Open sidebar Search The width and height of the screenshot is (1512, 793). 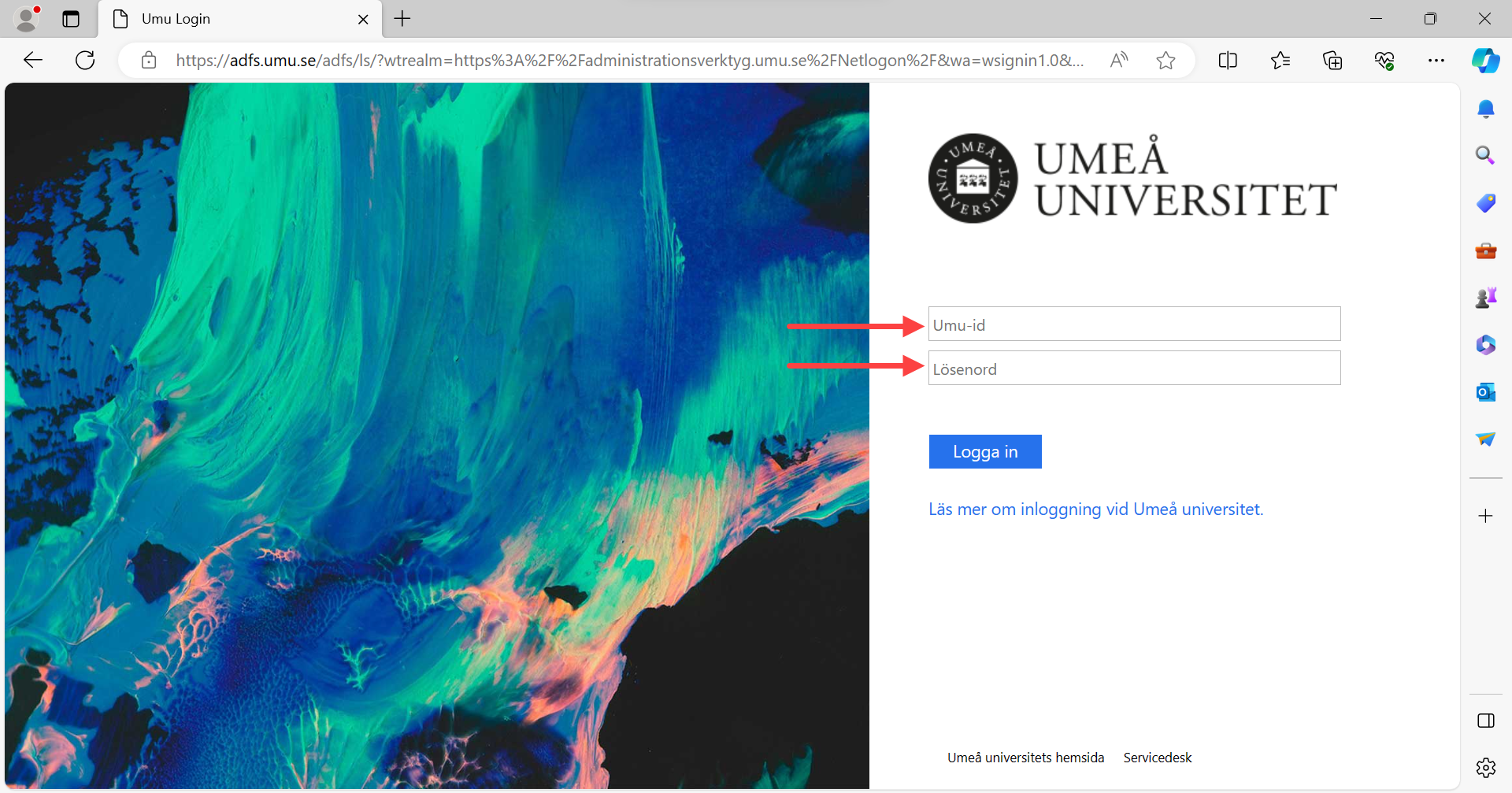[x=1486, y=155]
